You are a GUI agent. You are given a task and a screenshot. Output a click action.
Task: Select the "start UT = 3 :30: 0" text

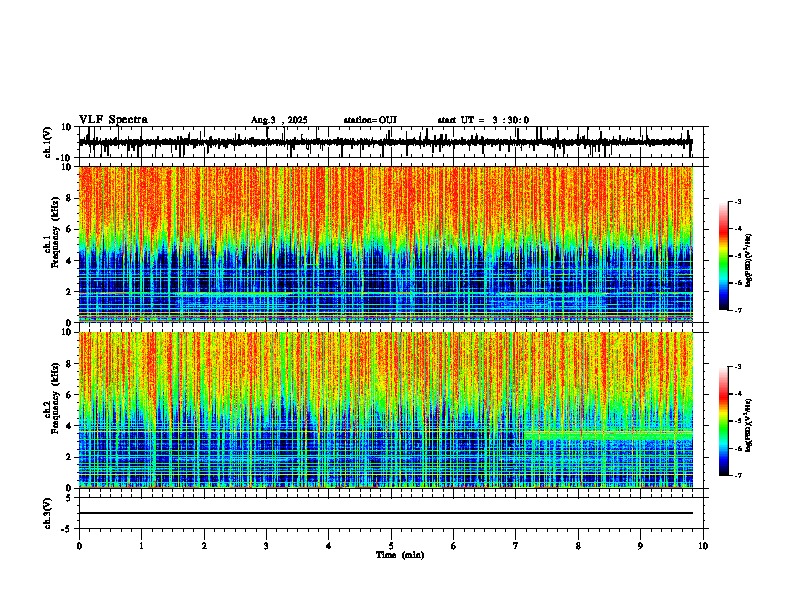(x=483, y=120)
